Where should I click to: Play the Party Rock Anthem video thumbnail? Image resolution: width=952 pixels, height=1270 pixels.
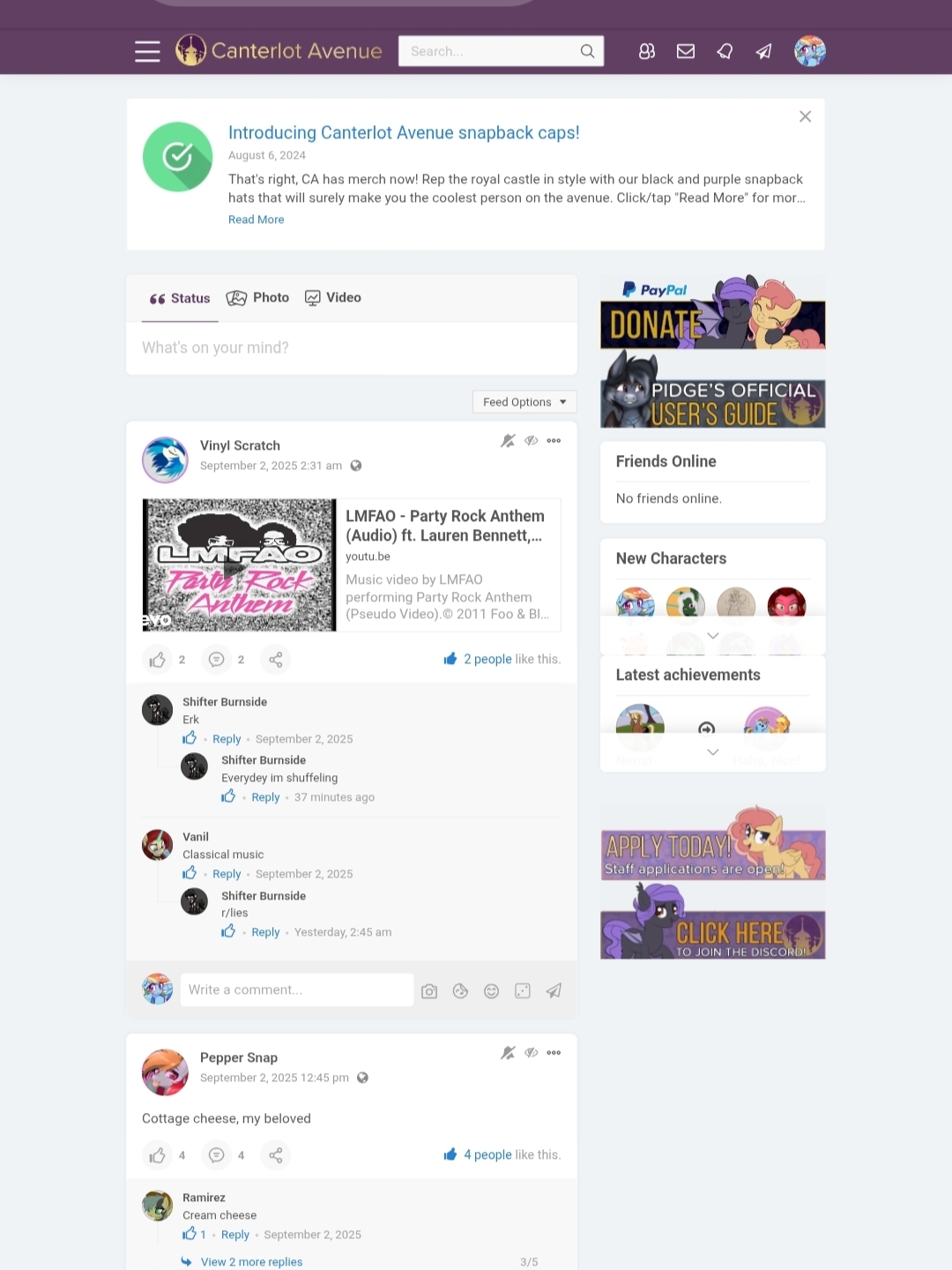coord(239,565)
